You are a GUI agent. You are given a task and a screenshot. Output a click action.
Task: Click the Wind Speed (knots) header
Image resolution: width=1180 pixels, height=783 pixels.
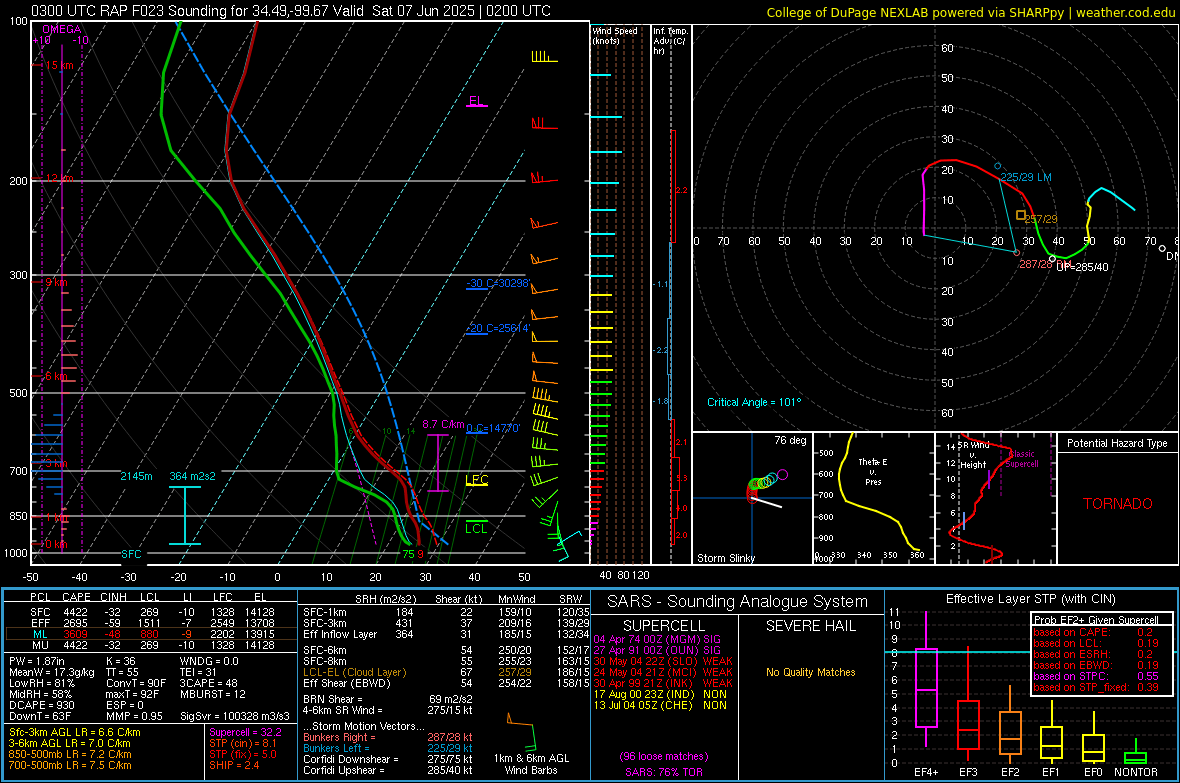615,35
